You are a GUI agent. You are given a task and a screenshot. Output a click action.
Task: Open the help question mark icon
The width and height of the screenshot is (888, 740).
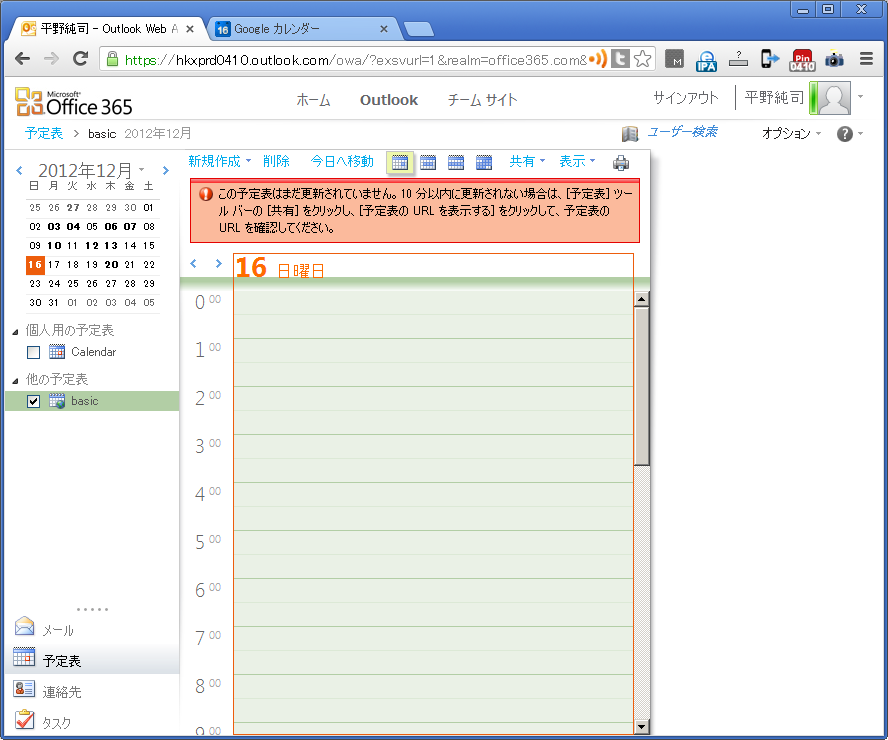845,134
